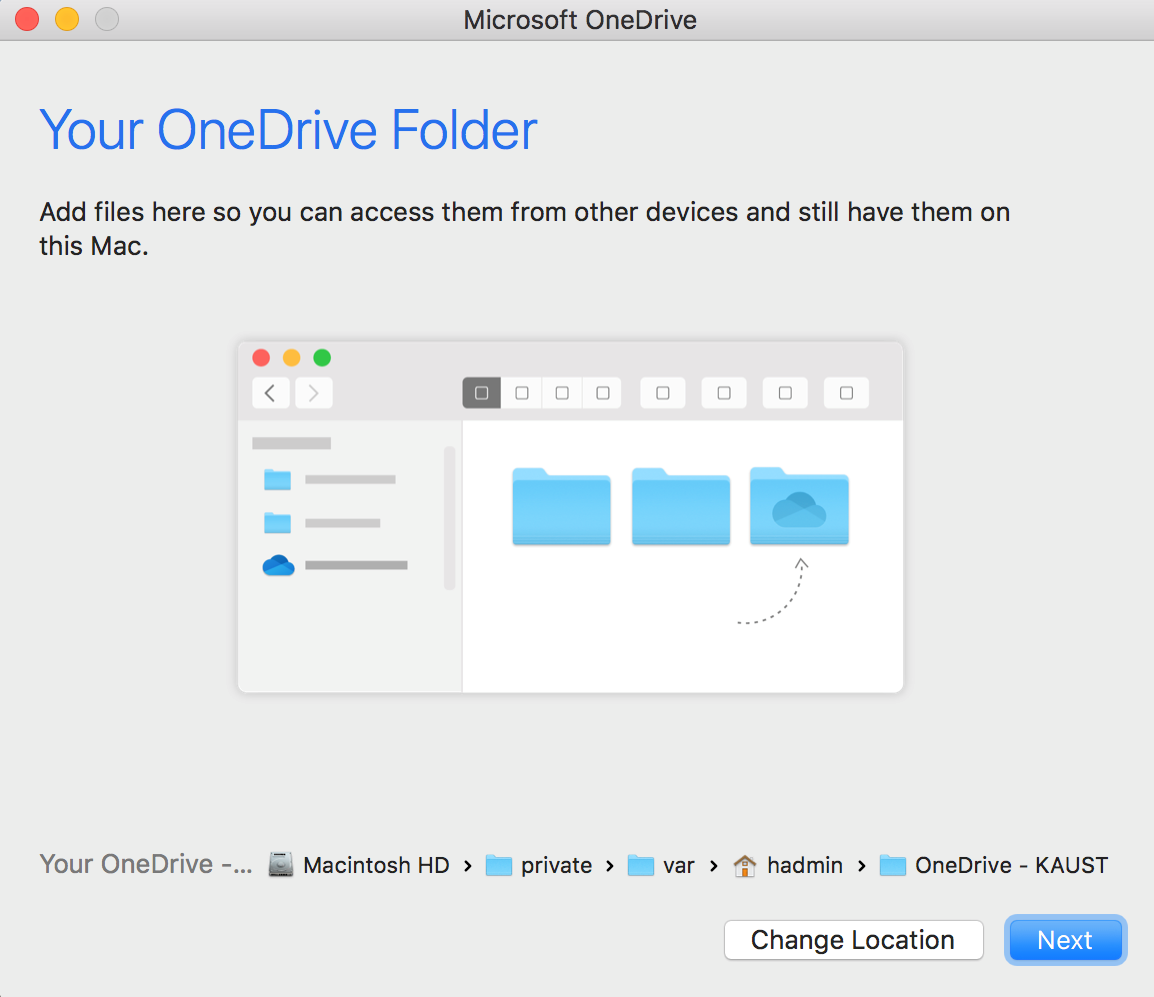Select the hadmin home icon
1154x997 pixels.
point(745,864)
